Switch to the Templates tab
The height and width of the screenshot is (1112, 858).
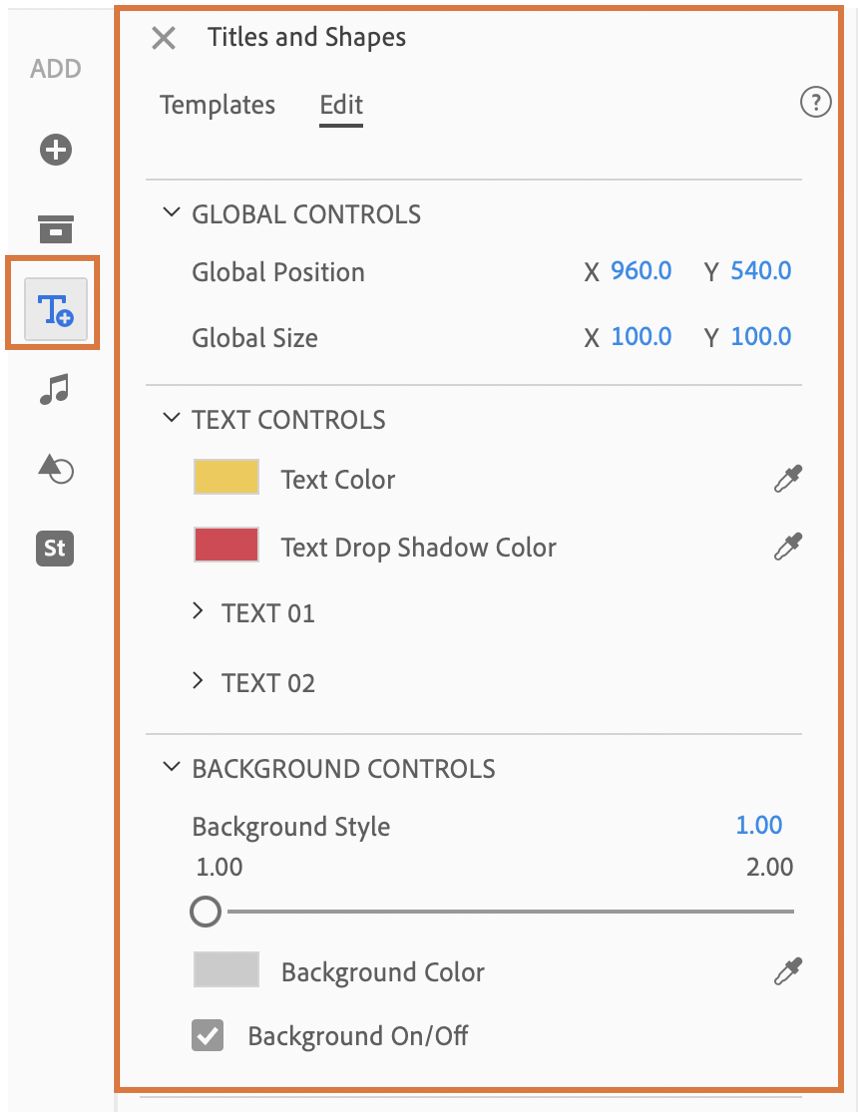[x=217, y=105]
